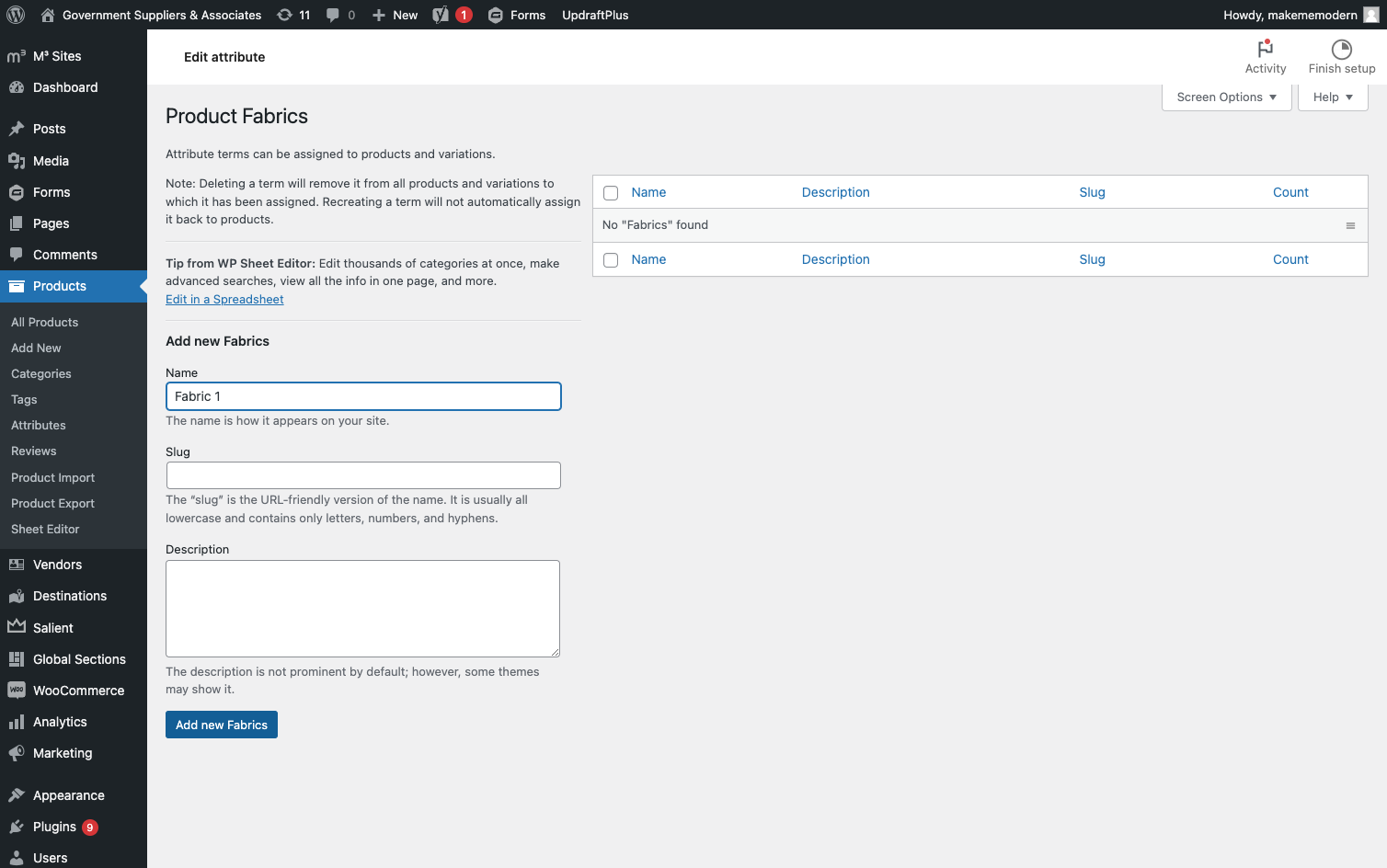Open the Forms menu in admin bar
This screenshot has height=868, width=1387.
point(517,15)
